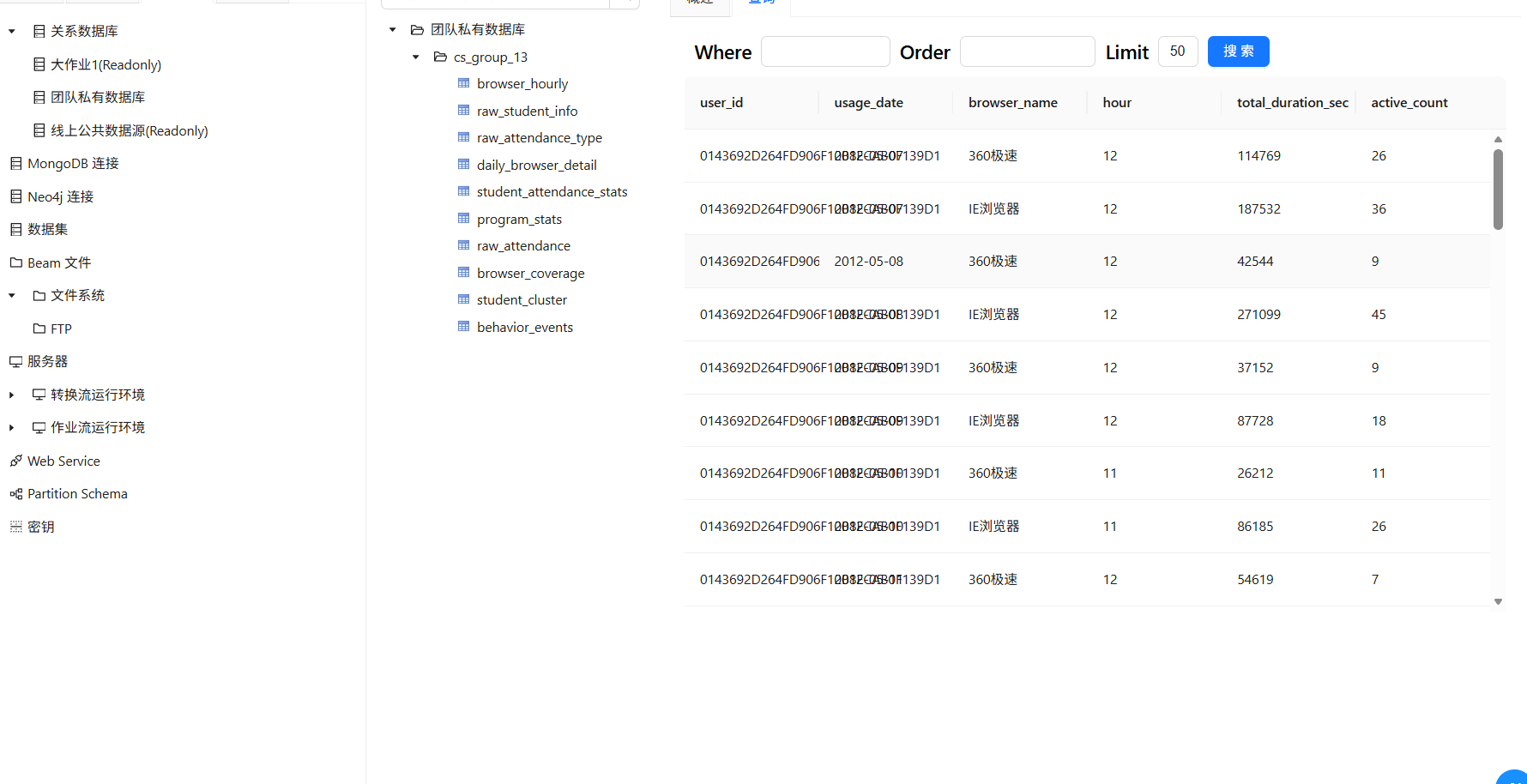The width and height of the screenshot is (1527, 784).
Task: Expand the 作业流运行环境 node
Action: (x=12, y=427)
